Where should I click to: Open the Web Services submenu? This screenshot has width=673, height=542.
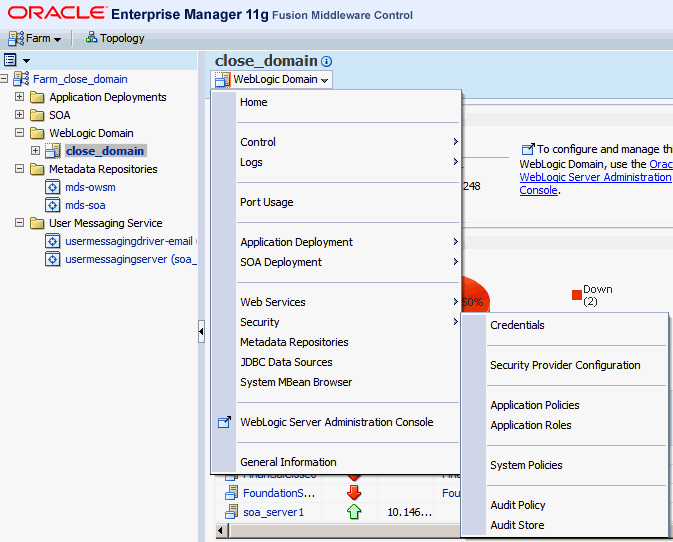click(348, 302)
